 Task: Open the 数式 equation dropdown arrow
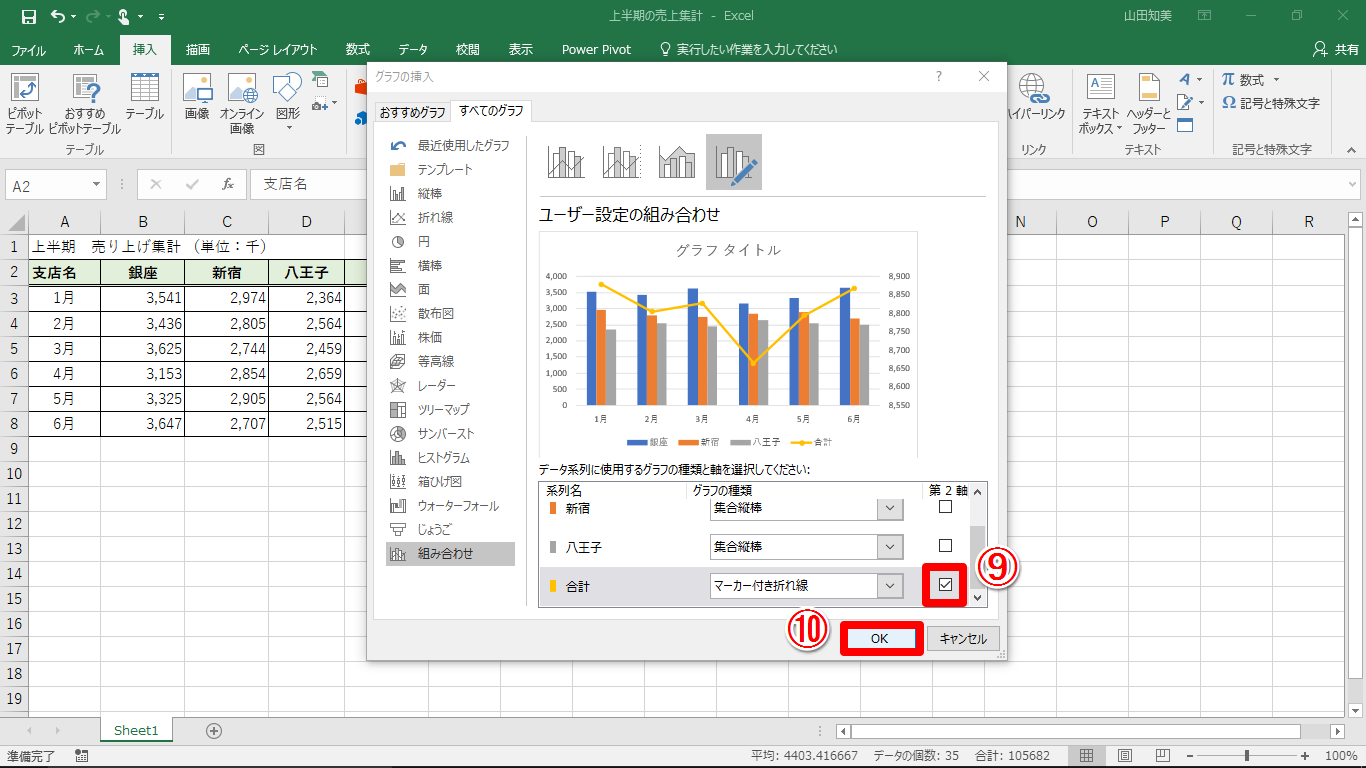(1276, 80)
